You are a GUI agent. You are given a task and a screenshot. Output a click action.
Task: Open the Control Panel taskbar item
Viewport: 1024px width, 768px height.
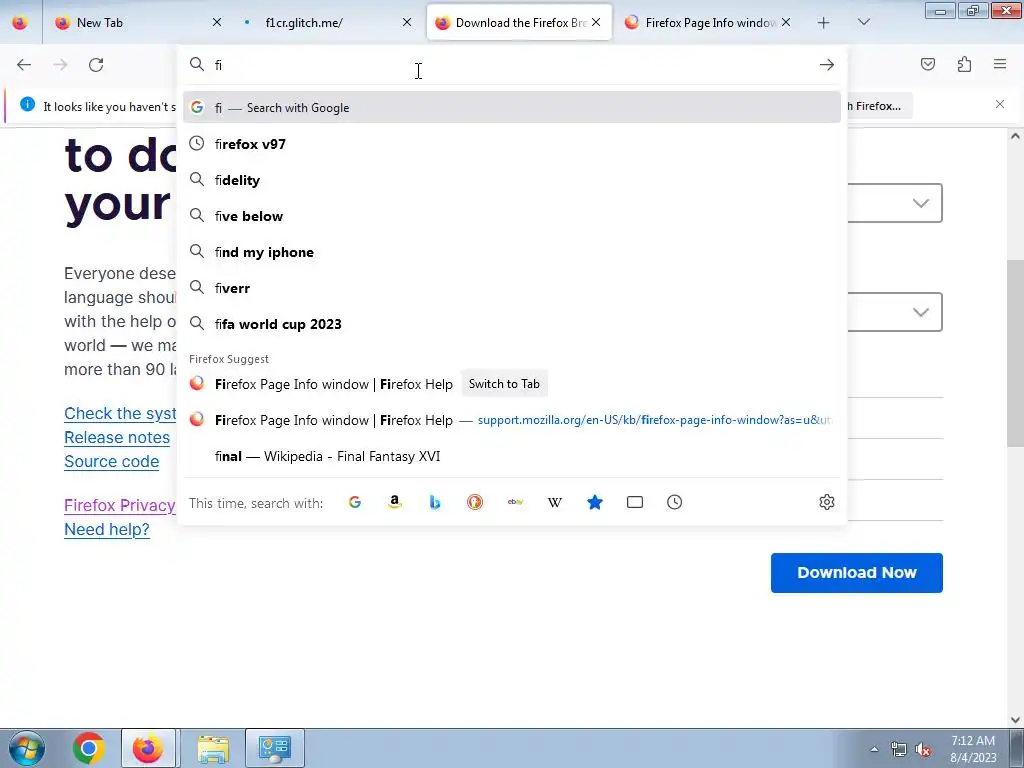[x=275, y=748]
